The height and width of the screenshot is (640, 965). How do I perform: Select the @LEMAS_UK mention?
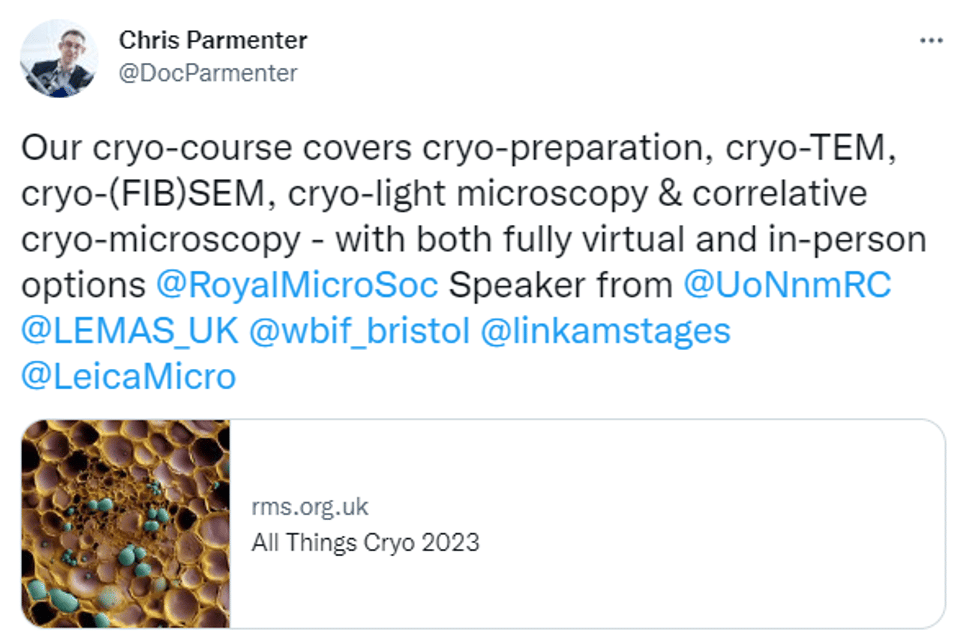(129, 331)
